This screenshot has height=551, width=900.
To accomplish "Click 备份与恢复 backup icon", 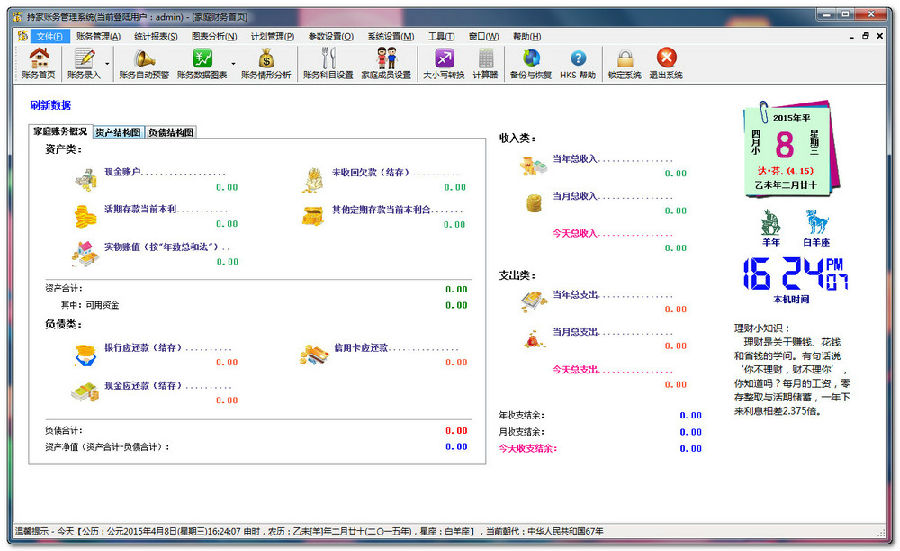I will (531, 64).
